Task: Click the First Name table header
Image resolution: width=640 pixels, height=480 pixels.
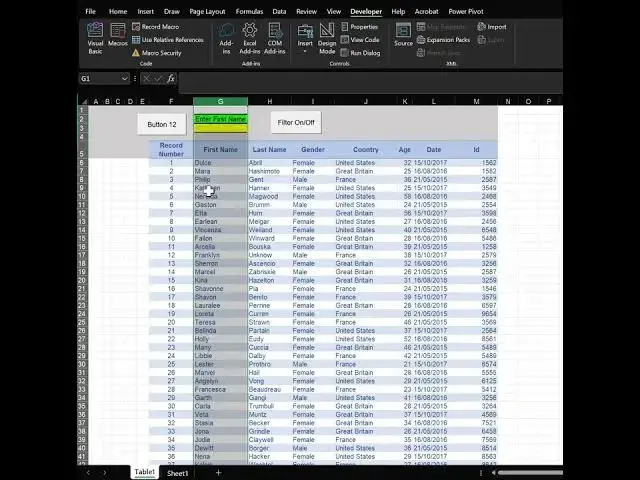Action: click(220, 149)
